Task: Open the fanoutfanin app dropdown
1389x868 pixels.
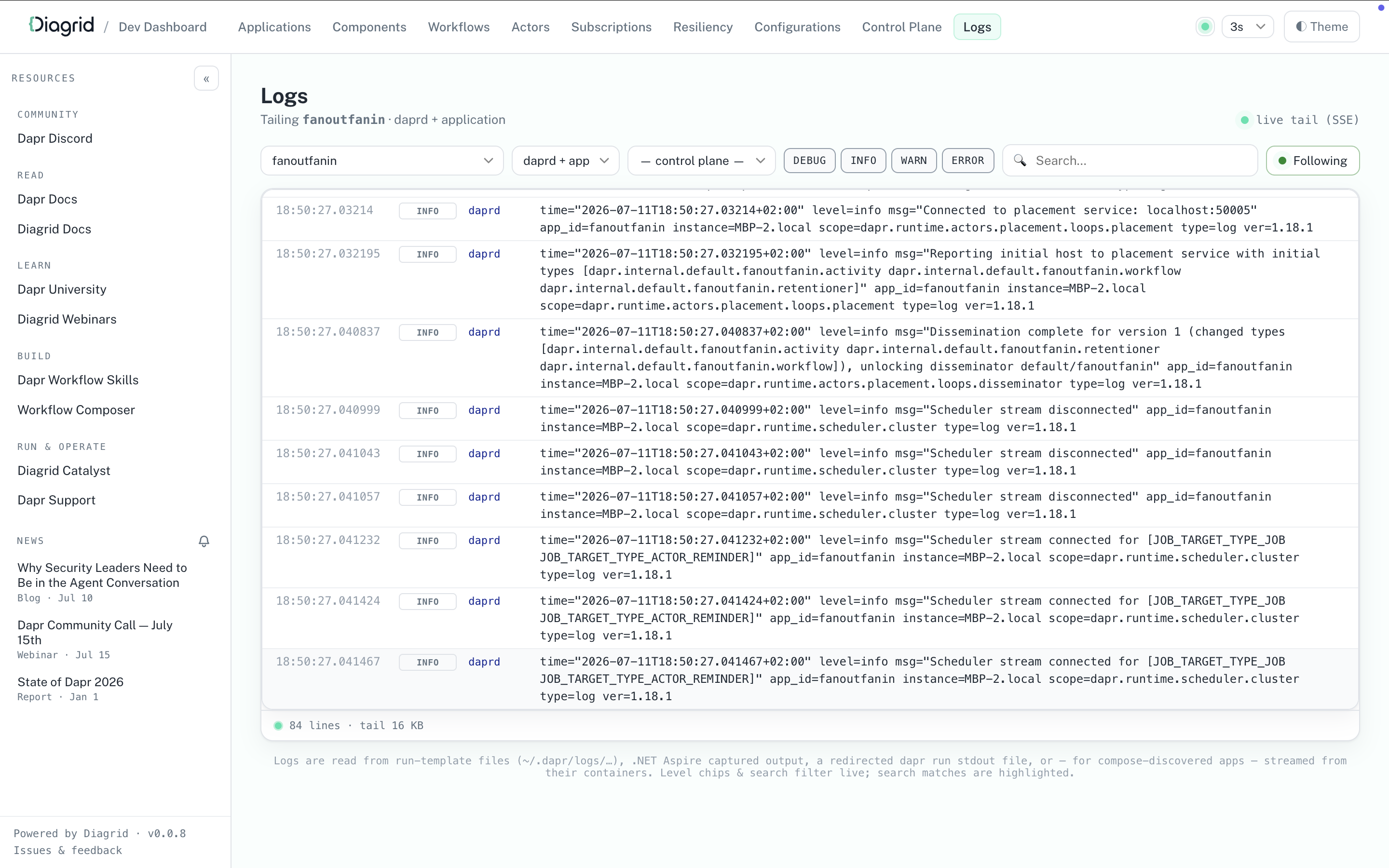Action: click(381, 161)
